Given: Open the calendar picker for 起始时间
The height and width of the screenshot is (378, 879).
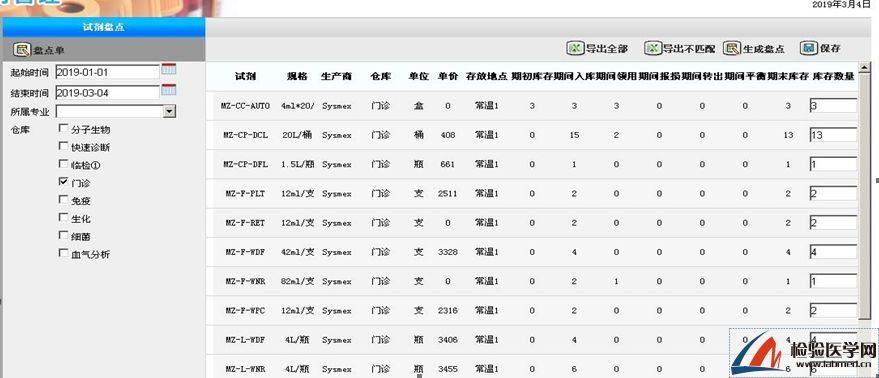Looking at the screenshot, I should click(169, 70).
